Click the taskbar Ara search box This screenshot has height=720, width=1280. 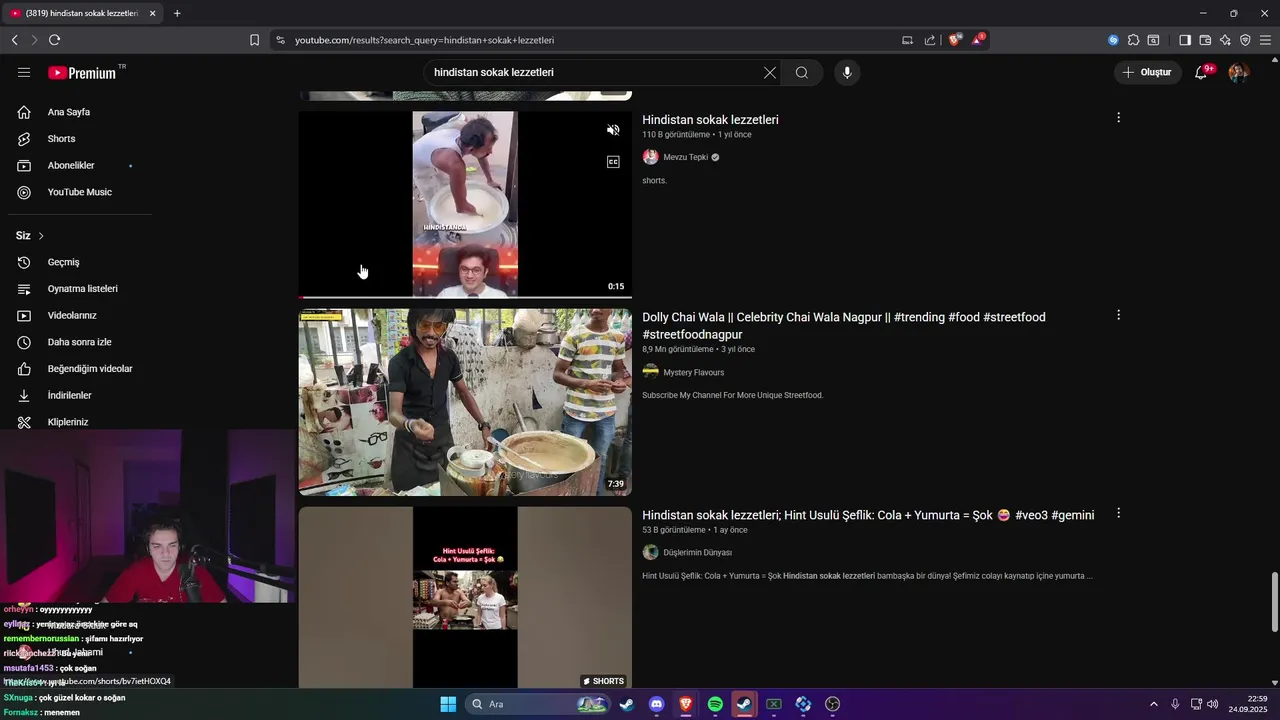(538, 704)
